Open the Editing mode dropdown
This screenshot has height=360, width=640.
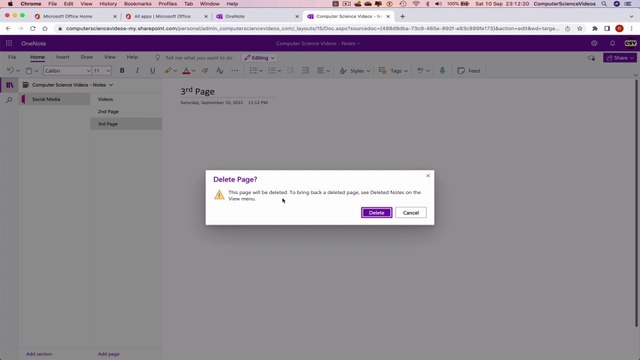(259, 58)
